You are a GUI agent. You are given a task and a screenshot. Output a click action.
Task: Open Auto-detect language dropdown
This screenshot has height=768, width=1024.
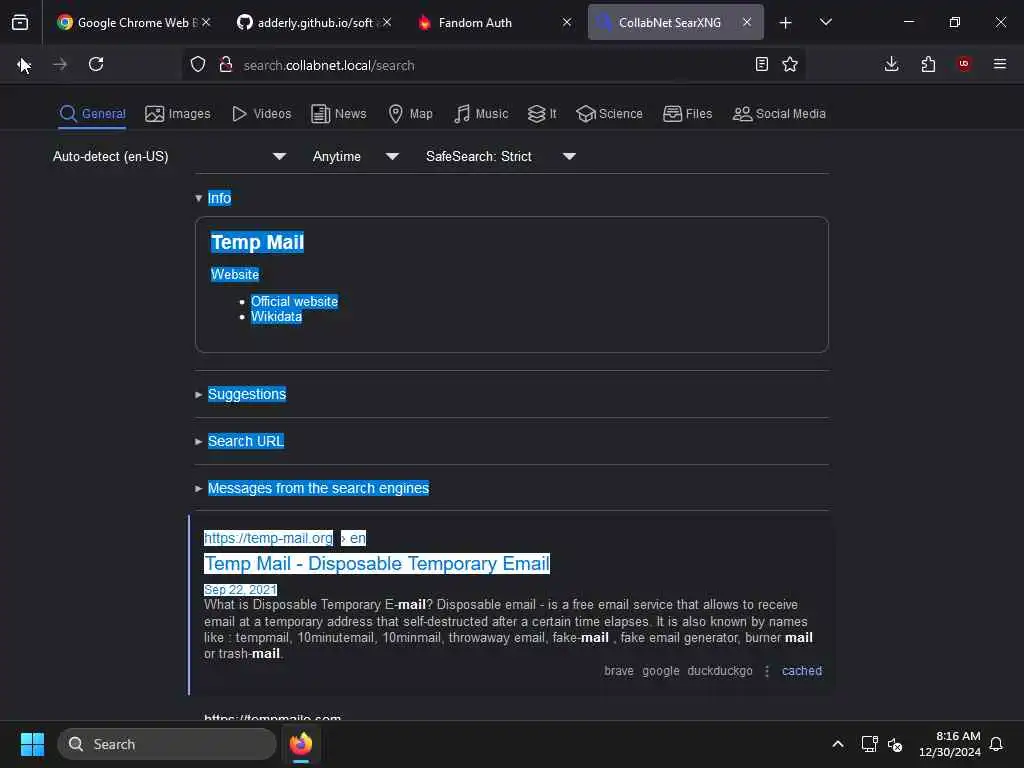[x=170, y=156]
